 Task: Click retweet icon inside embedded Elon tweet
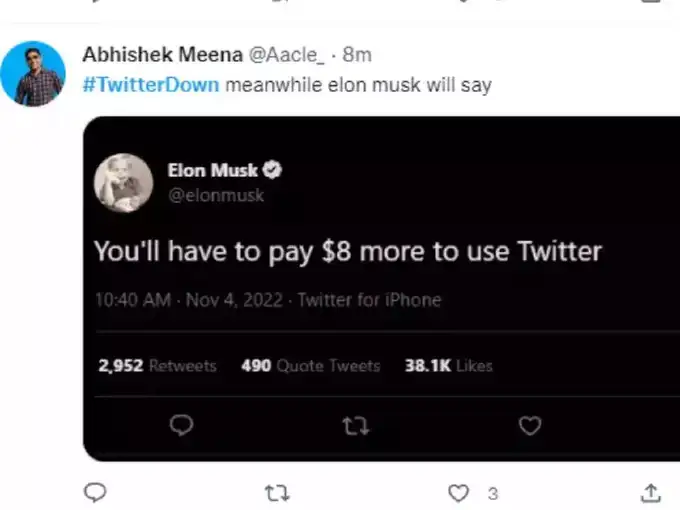[x=355, y=426]
